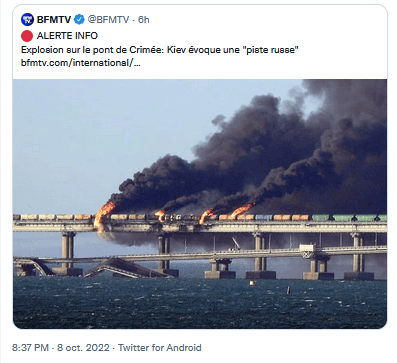The width and height of the screenshot is (397, 363).
Task: Click the dark sea area of the photo
Action: (x=200, y=305)
